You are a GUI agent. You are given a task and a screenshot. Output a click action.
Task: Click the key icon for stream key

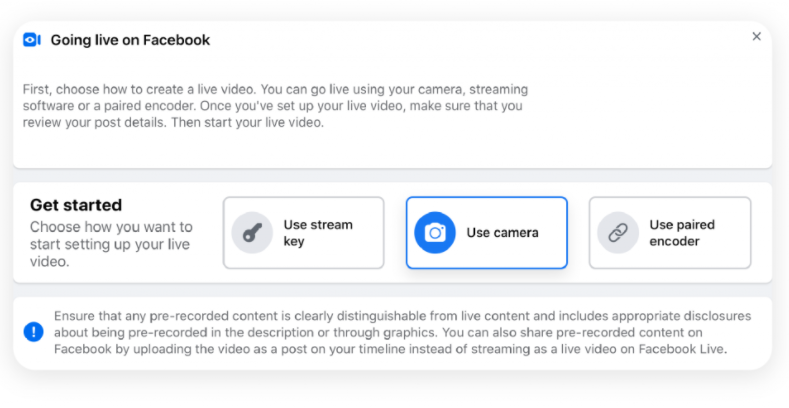pos(252,233)
